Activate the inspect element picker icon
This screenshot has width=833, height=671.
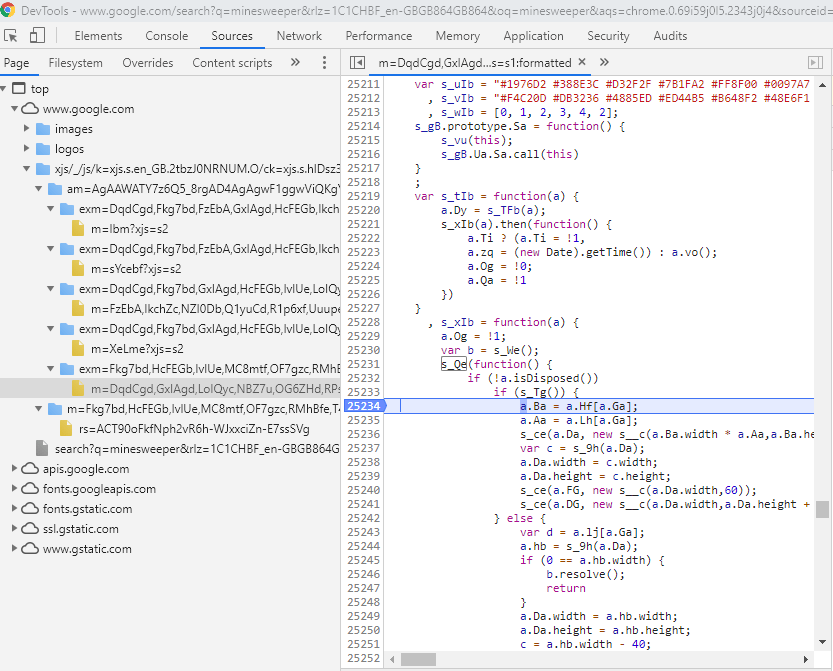12,36
